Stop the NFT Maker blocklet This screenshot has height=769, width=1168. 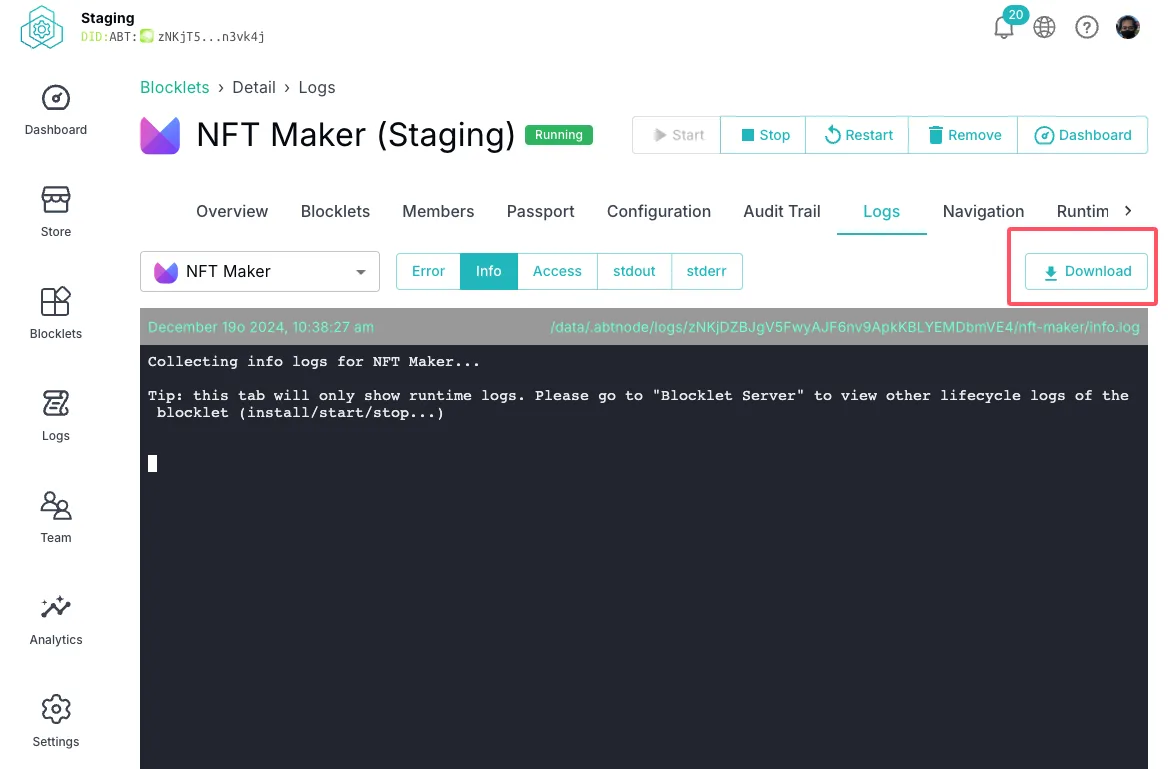[x=764, y=135]
